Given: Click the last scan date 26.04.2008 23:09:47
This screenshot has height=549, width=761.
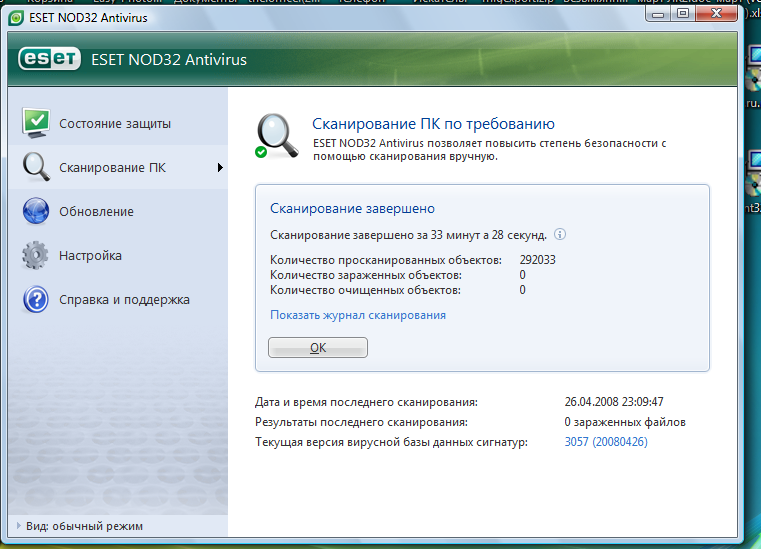Looking at the screenshot, I should (x=613, y=402).
